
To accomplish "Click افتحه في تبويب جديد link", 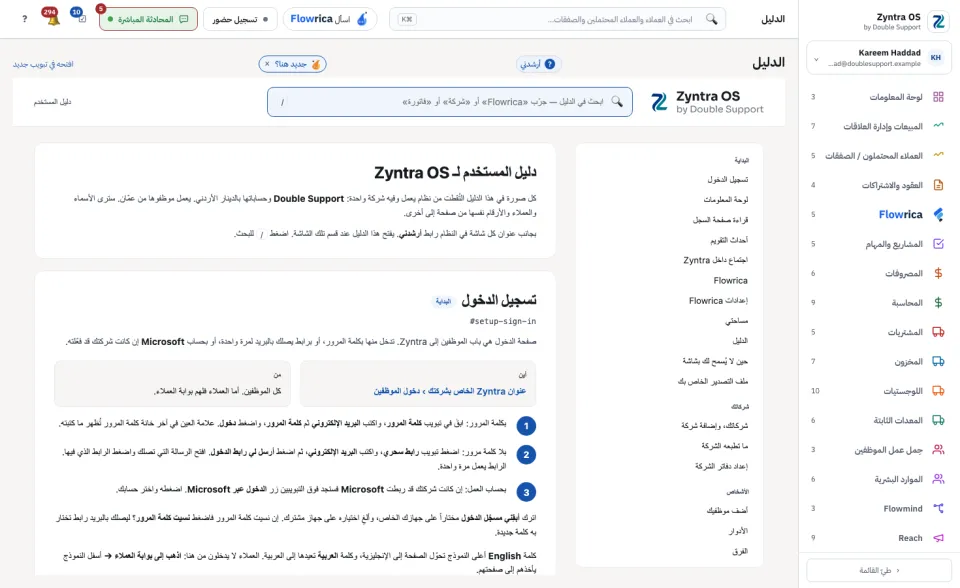I will click(x=43, y=64).
